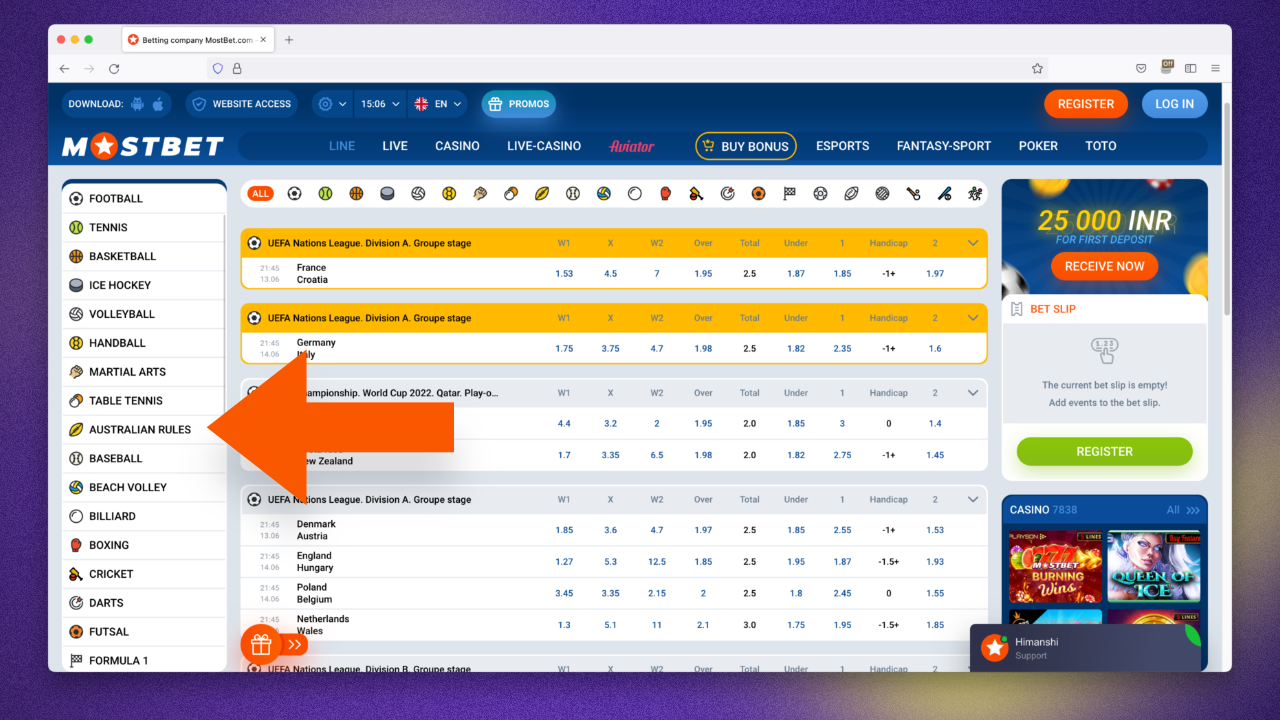1280x720 pixels.
Task: Filter events by volleyball icon in top row
Action: pyautogui.click(x=418, y=193)
